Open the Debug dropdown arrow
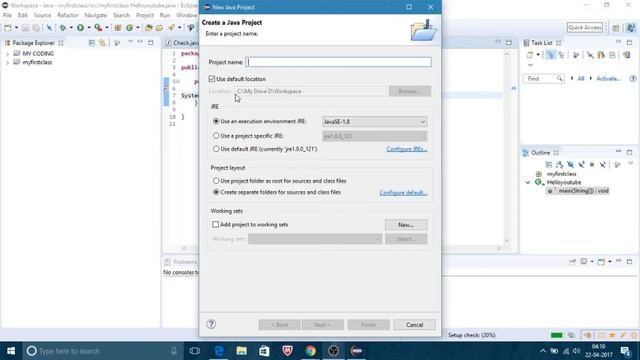640x360 pixels. 71,28
